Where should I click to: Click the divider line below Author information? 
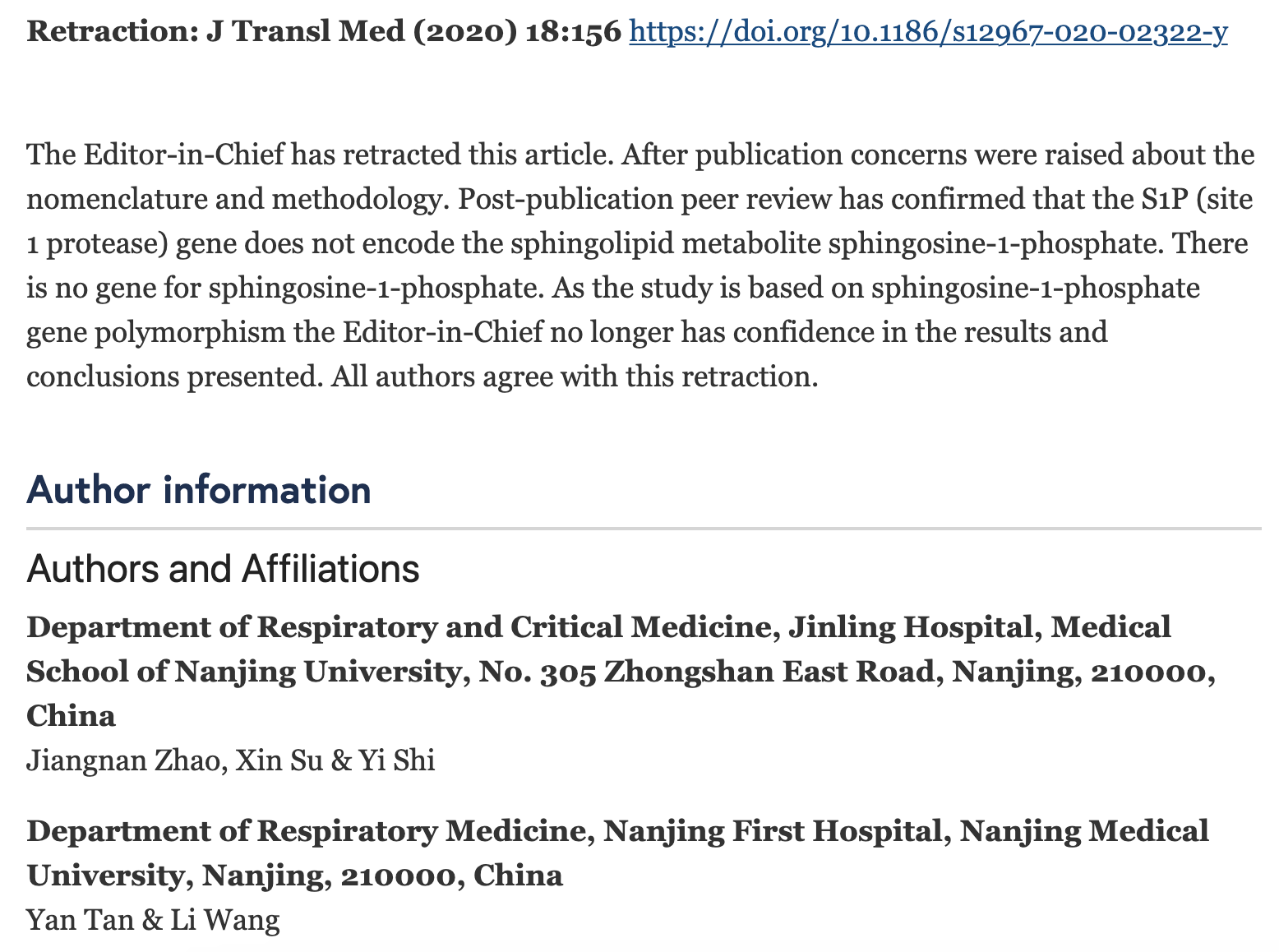coord(643,529)
